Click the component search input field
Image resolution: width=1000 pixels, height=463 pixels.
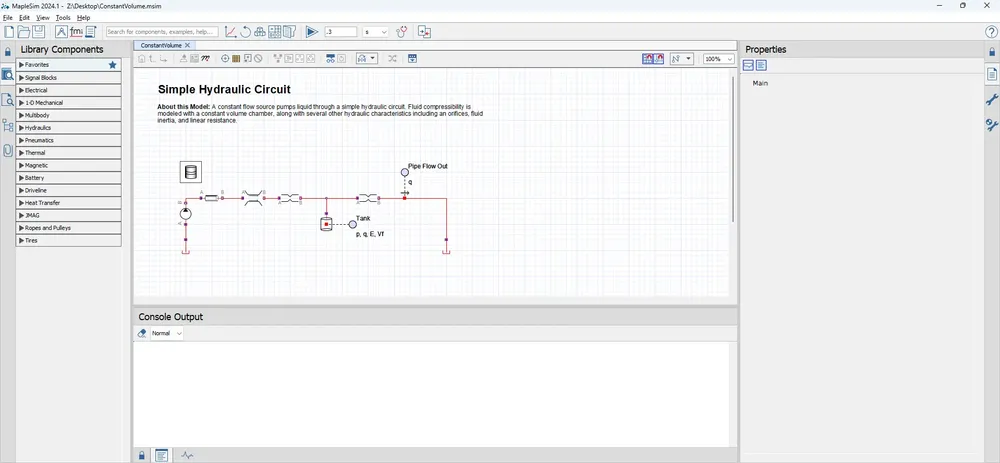pyautogui.click(x=162, y=31)
